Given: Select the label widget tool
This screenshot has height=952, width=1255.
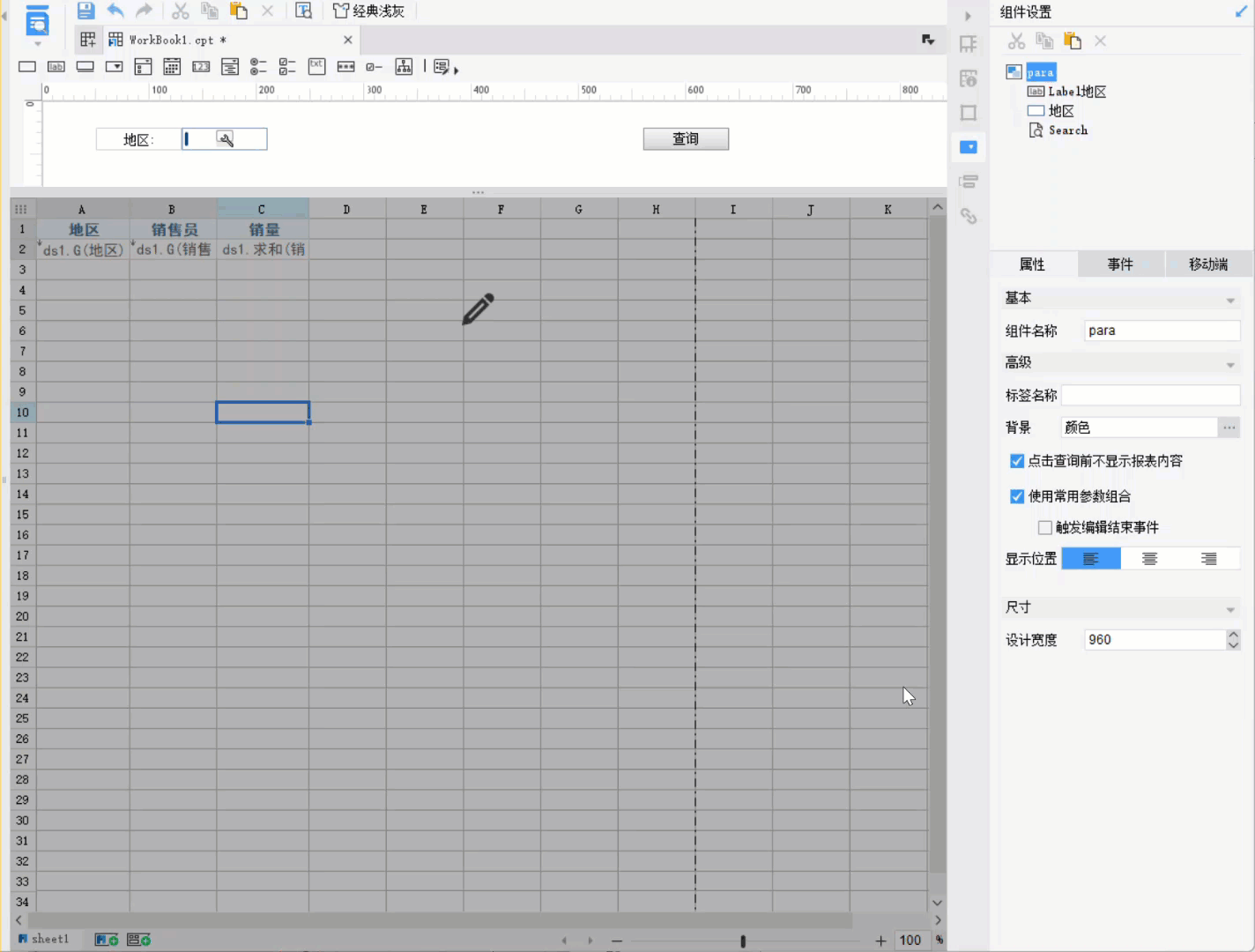Looking at the screenshot, I should pyautogui.click(x=56, y=67).
